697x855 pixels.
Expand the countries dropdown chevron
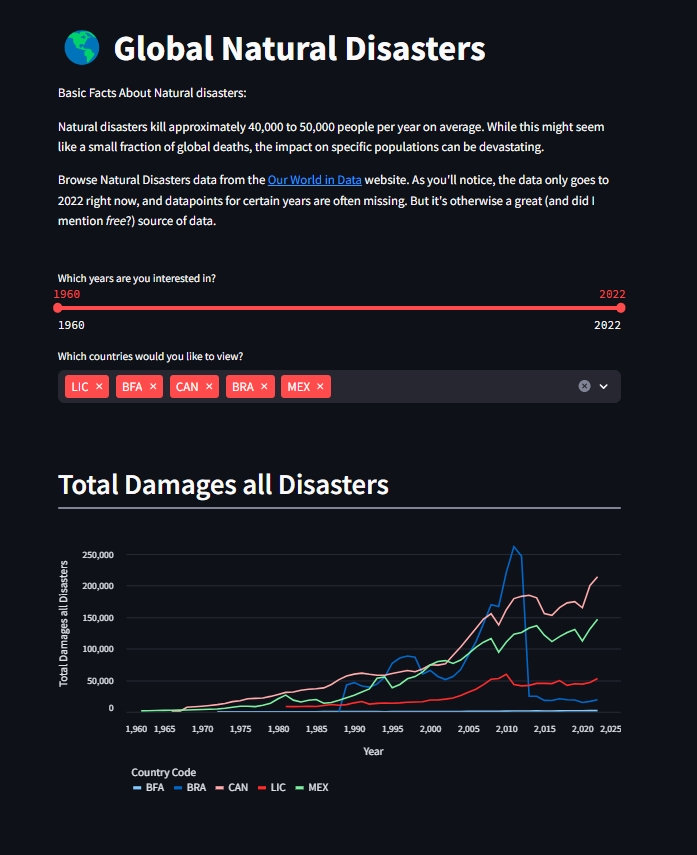coord(604,386)
